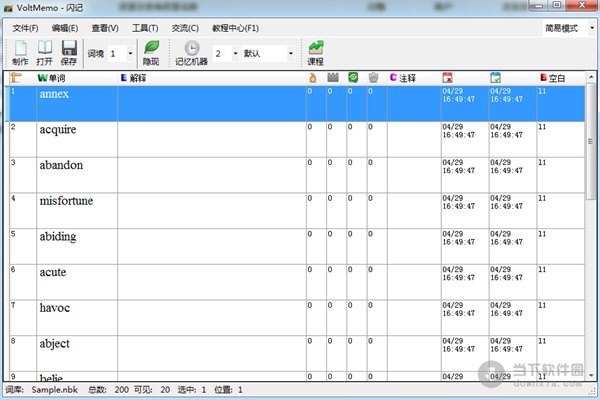600x400 pixels.
Task: Expand the 默认 dropdown
Action: (291, 54)
